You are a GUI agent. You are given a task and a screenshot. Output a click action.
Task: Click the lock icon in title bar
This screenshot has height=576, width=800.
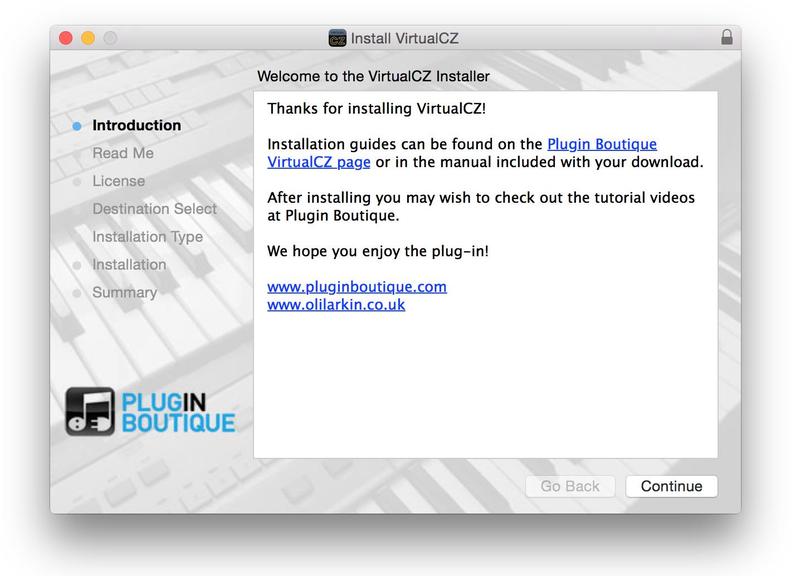727,37
